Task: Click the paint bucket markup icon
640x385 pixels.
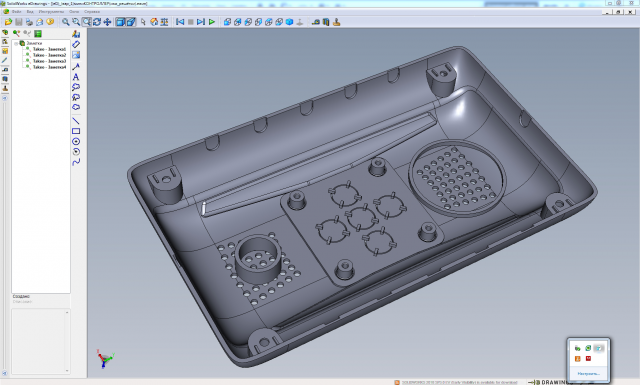Action: click(76, 34)
